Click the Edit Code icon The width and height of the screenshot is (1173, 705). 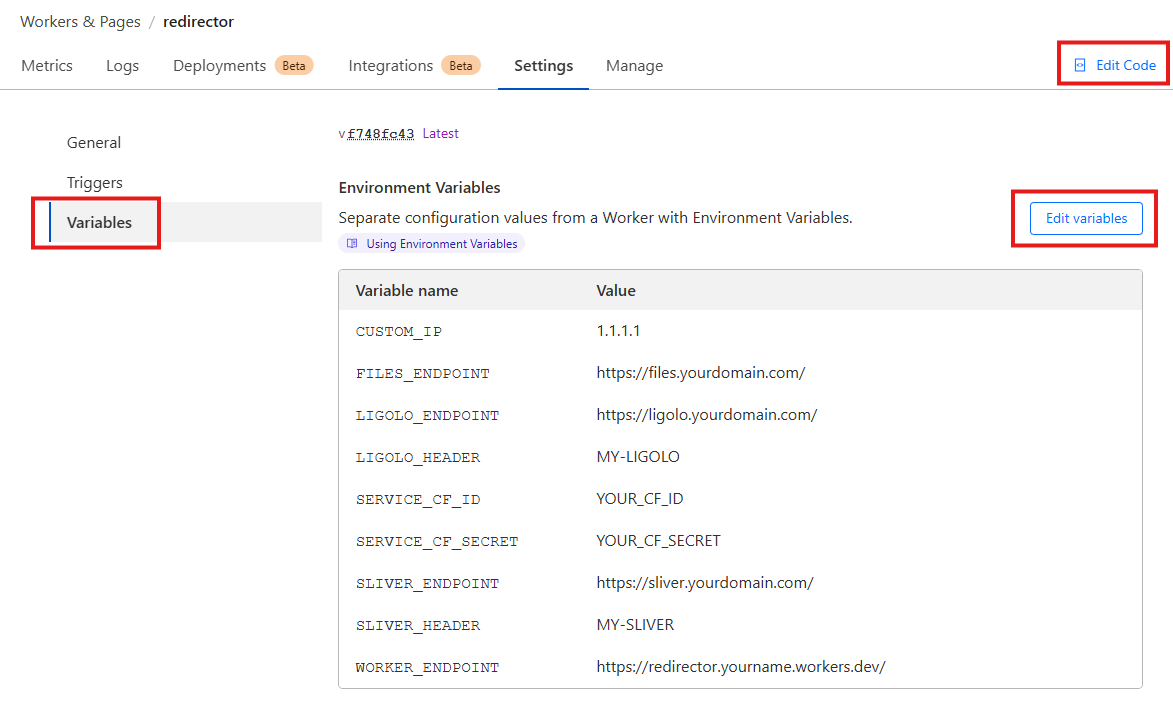1080,65
